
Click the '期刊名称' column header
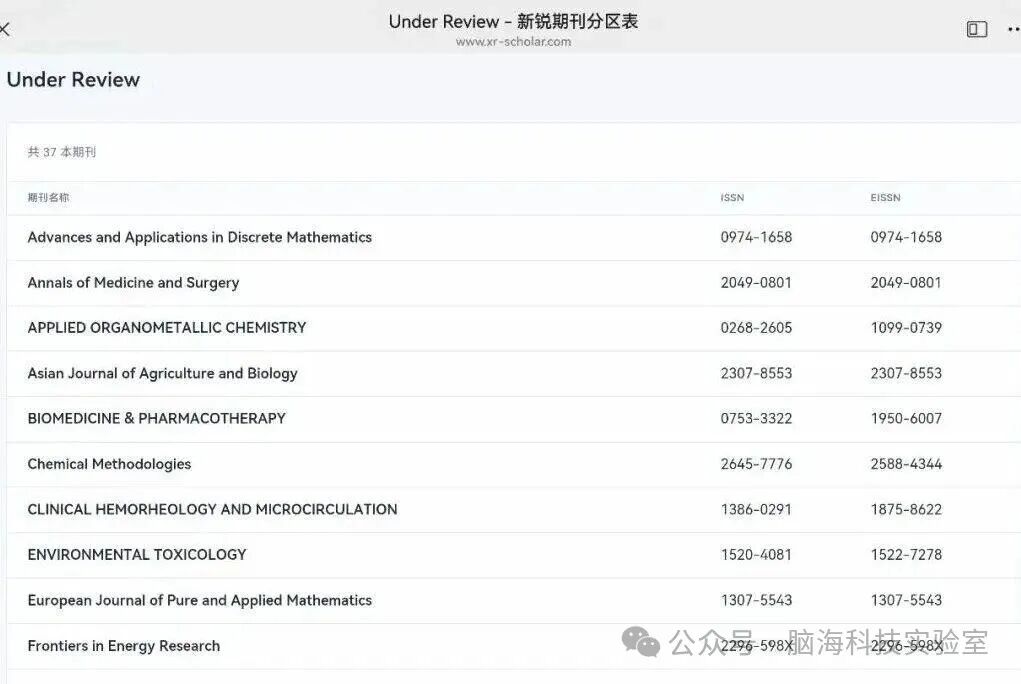pyautogui.click(x=48, y=197)
